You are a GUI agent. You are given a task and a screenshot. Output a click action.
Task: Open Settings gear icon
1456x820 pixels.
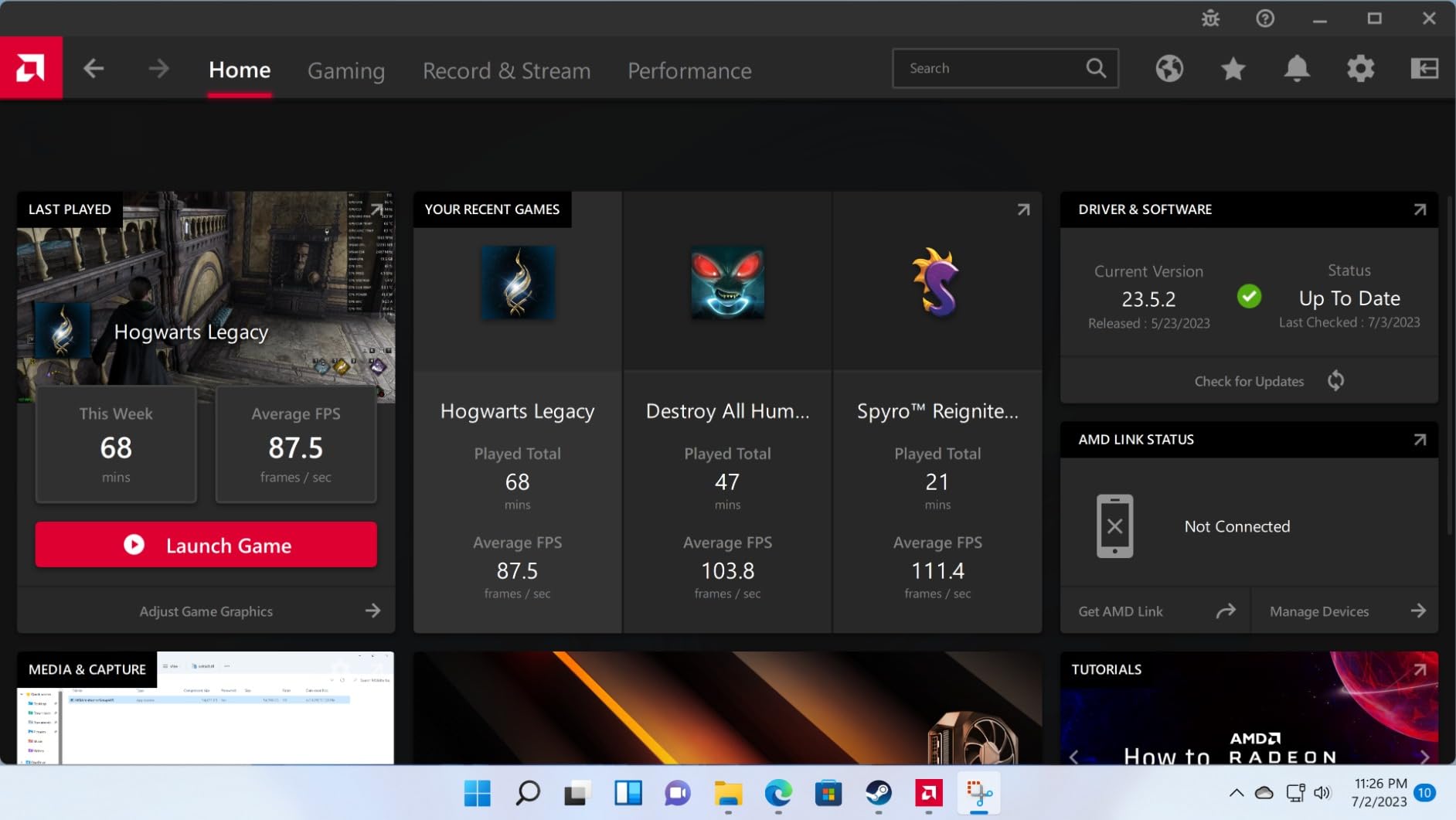click(1361, 69)
